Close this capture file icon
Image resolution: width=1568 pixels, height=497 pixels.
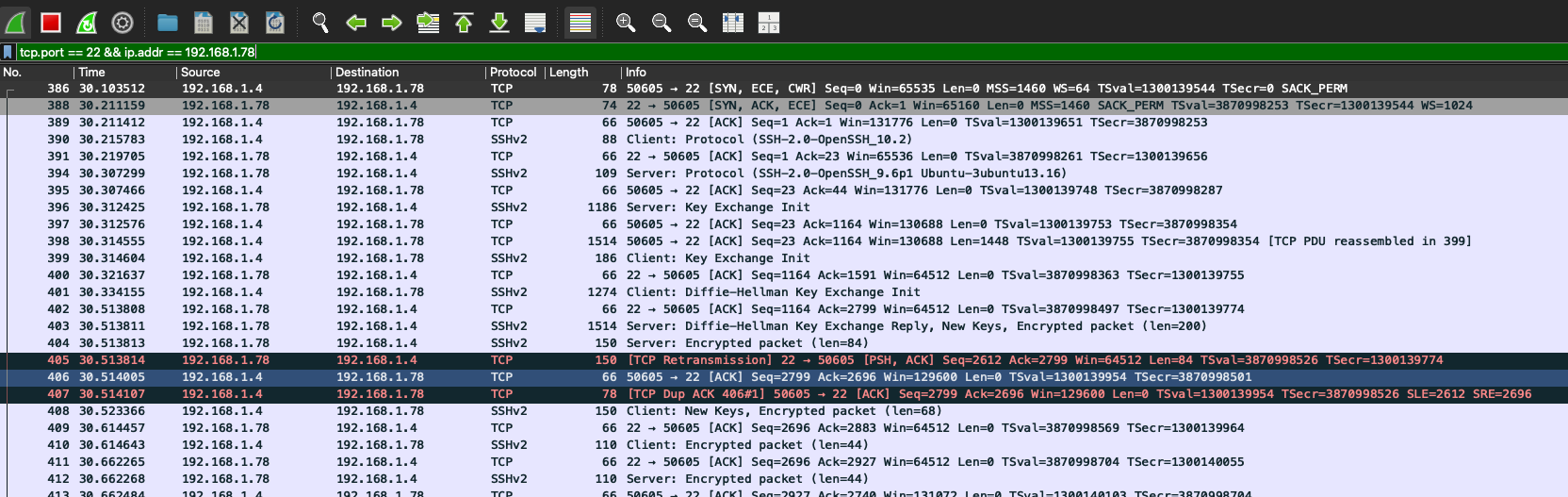click(x=239, y=23)
